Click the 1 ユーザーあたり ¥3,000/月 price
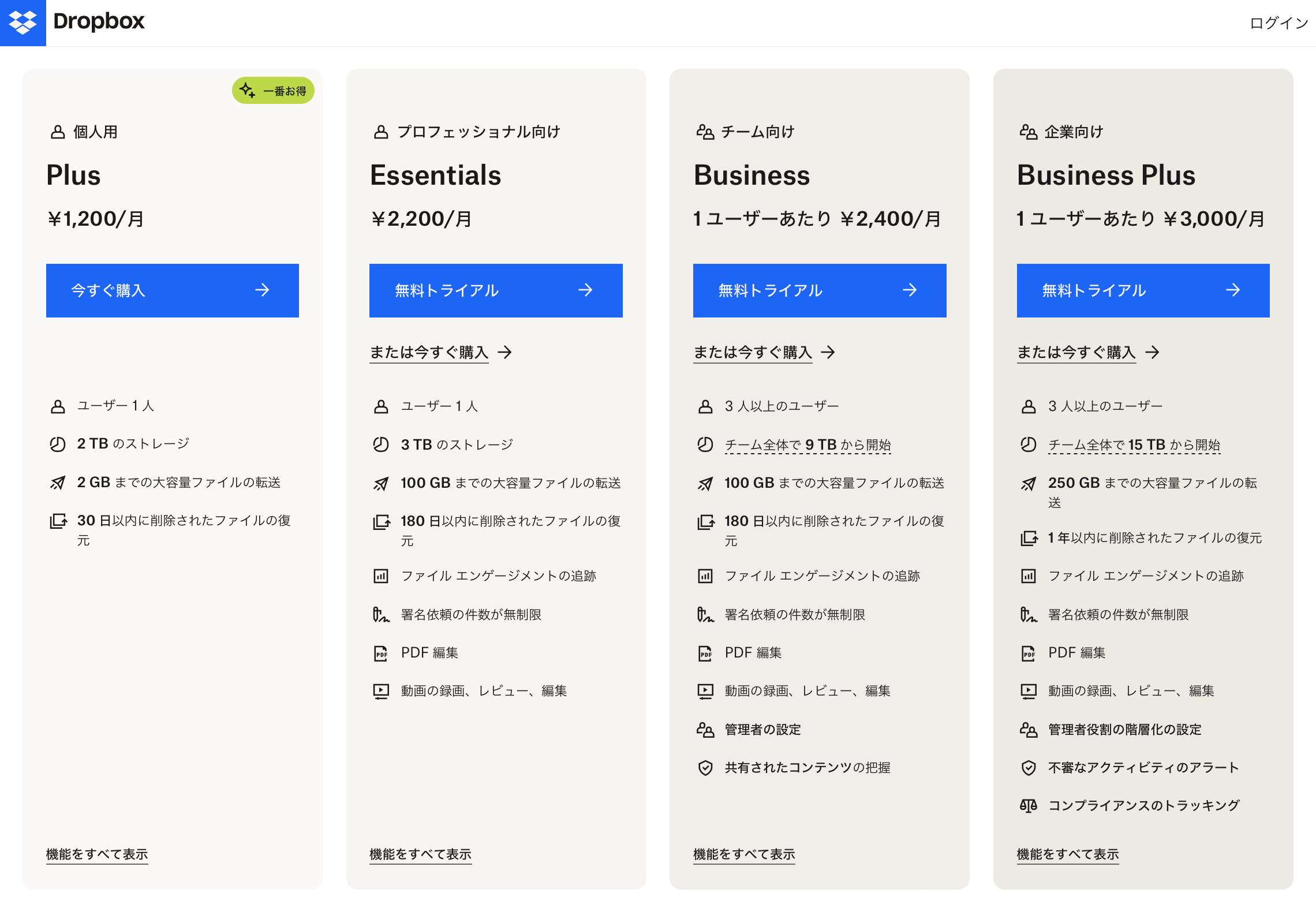Viewport: 1316px width, 919px height. [1141, 219]
